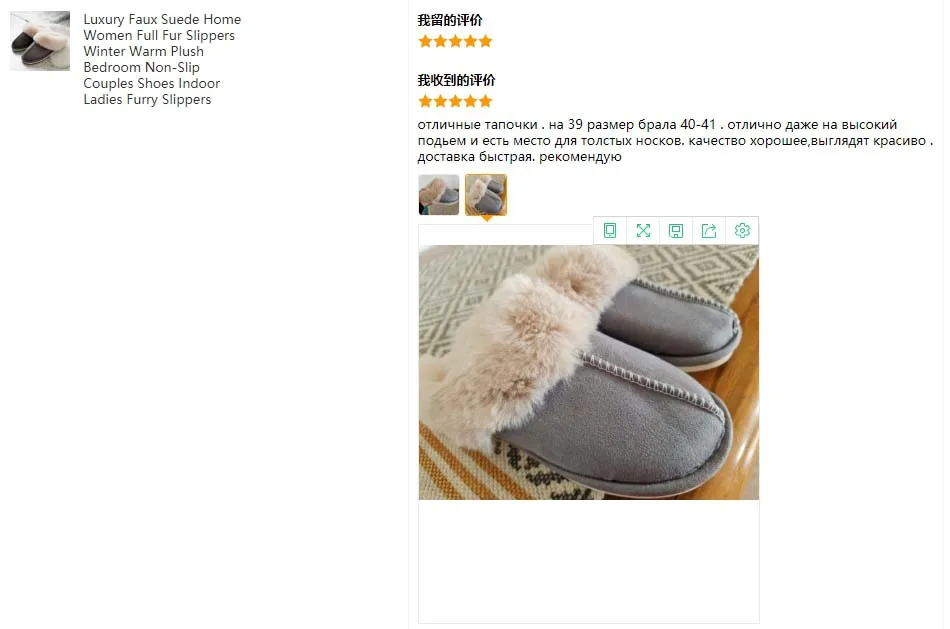
Task: Click the share arrow icon
Action: pyautogui.click(x=709, y=230)
